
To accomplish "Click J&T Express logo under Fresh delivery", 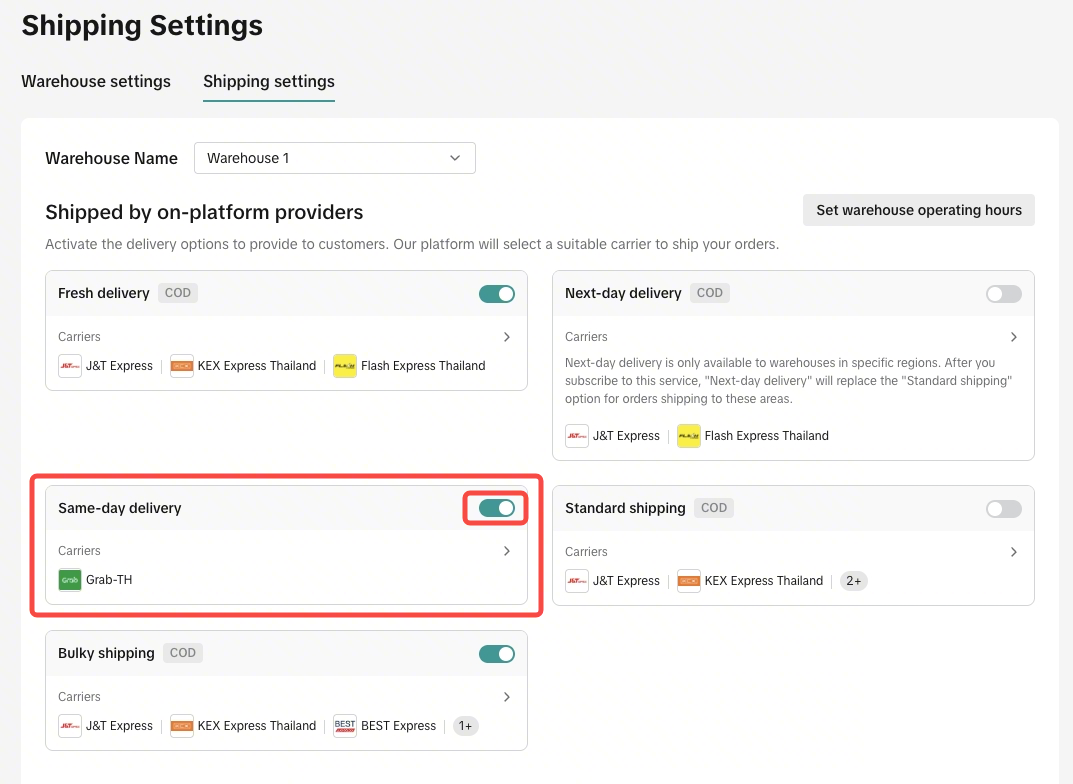I will coord(70,366).
